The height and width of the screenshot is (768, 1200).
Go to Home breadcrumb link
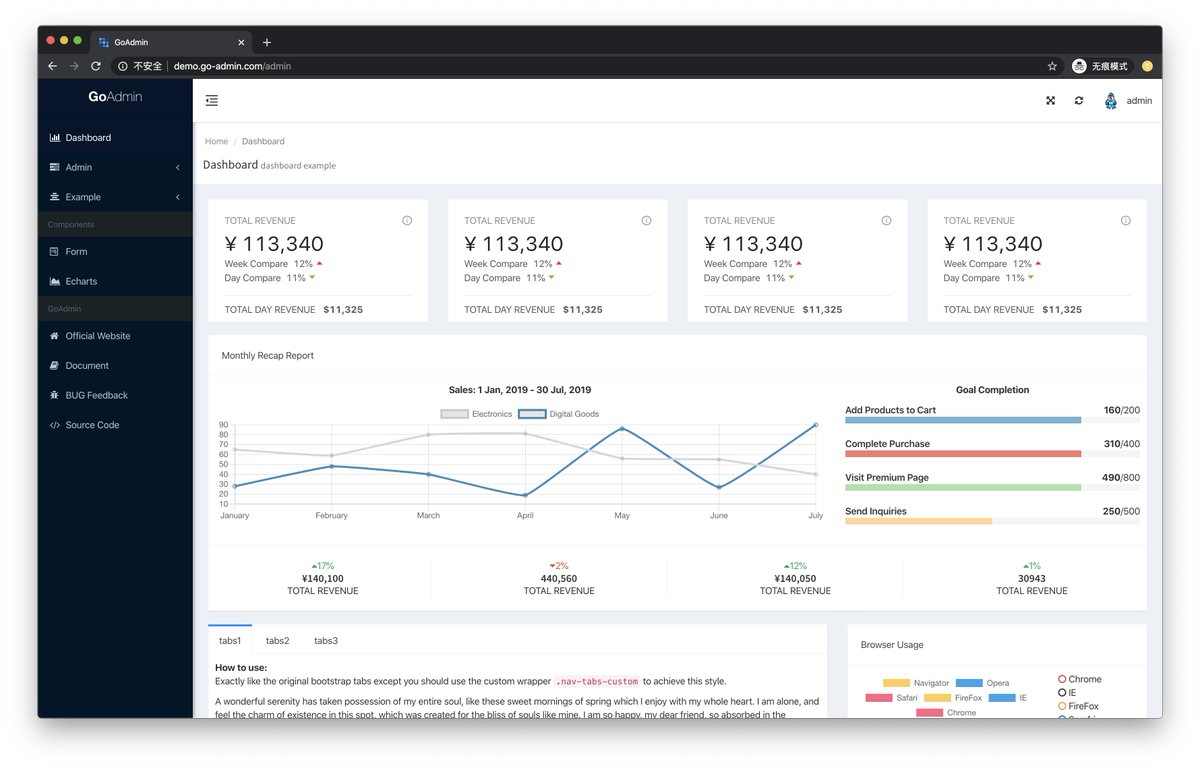pyautogui.click(x=217, y=141)
